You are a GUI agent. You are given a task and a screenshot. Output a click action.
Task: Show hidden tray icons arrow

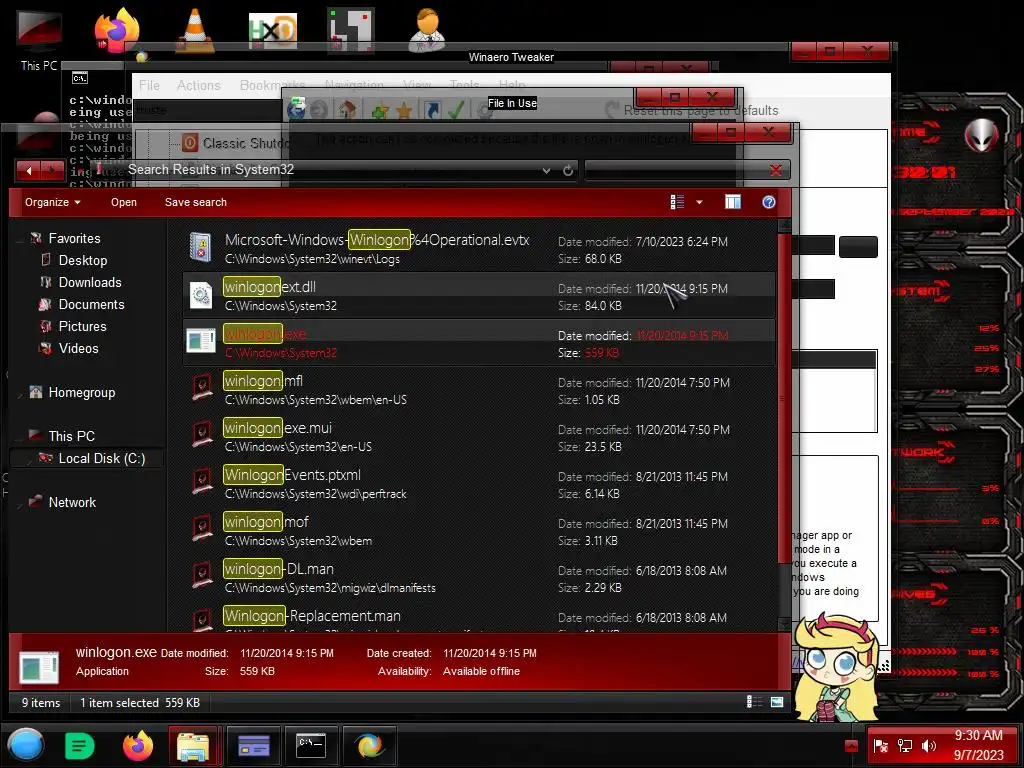tap(851, 746)
